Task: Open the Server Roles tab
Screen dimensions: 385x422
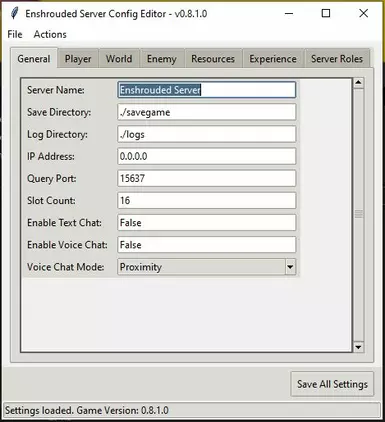Action: coord(337,59)
